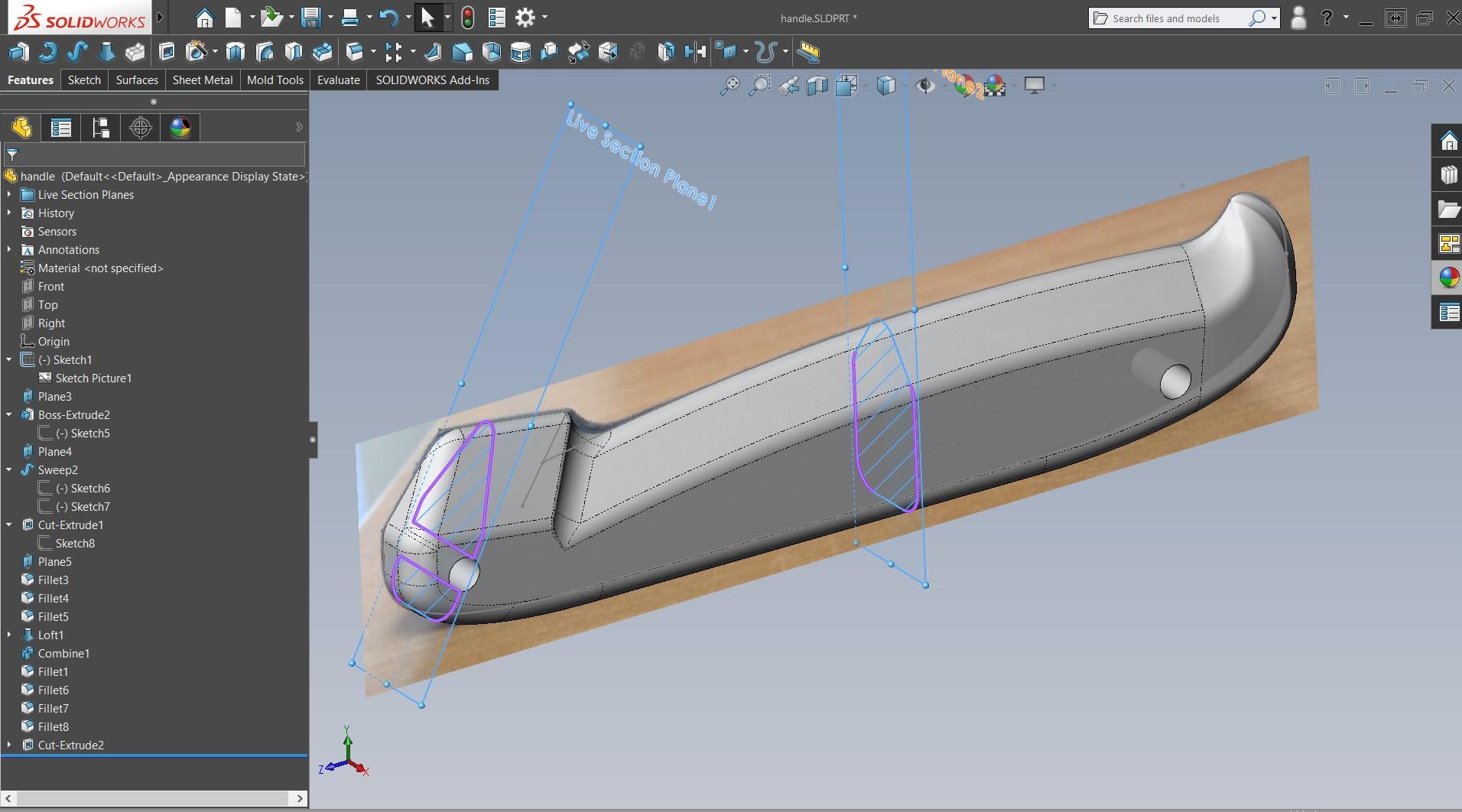The image size is (1462, 812).
Task: Switch to the Mold Tools tab
Action: click(275, 80)
